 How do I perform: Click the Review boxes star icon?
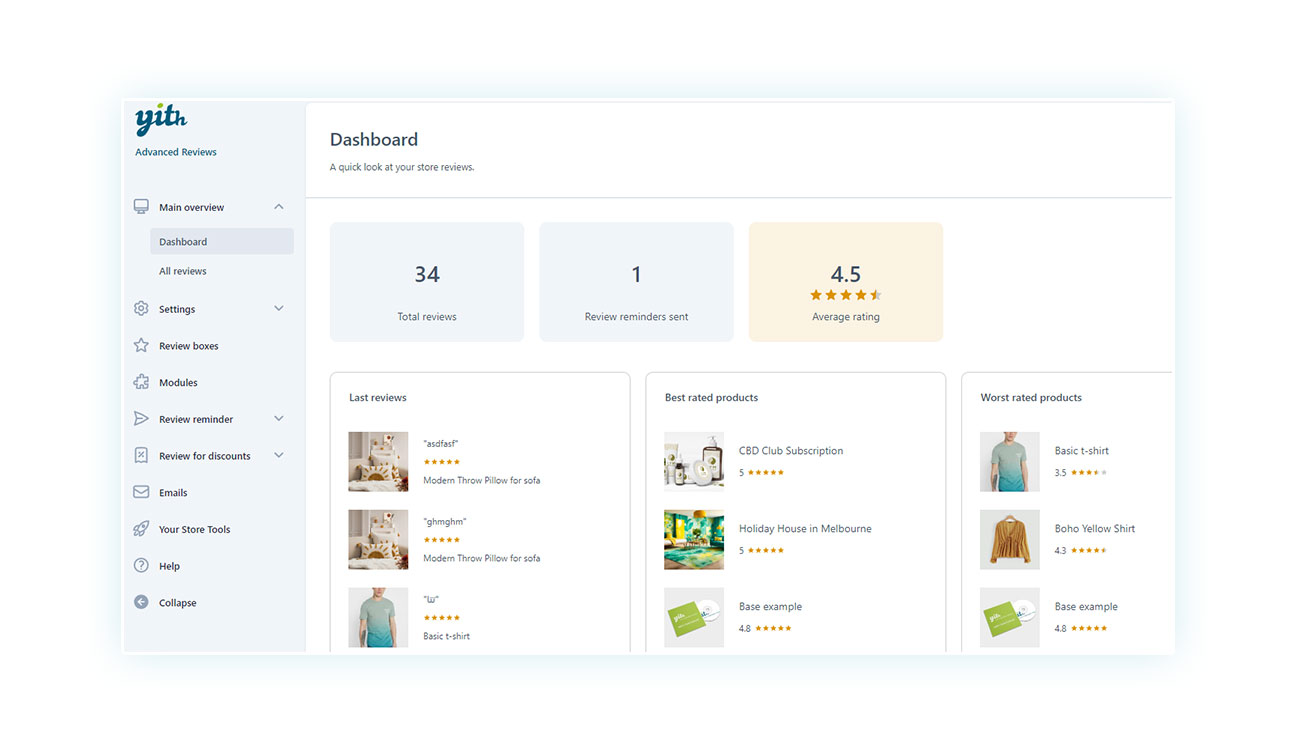click(141, 346)
